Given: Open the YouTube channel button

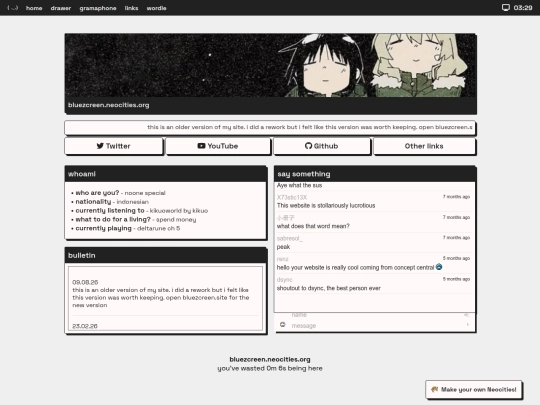Looking at the screenshot, I should click(218, 146).
